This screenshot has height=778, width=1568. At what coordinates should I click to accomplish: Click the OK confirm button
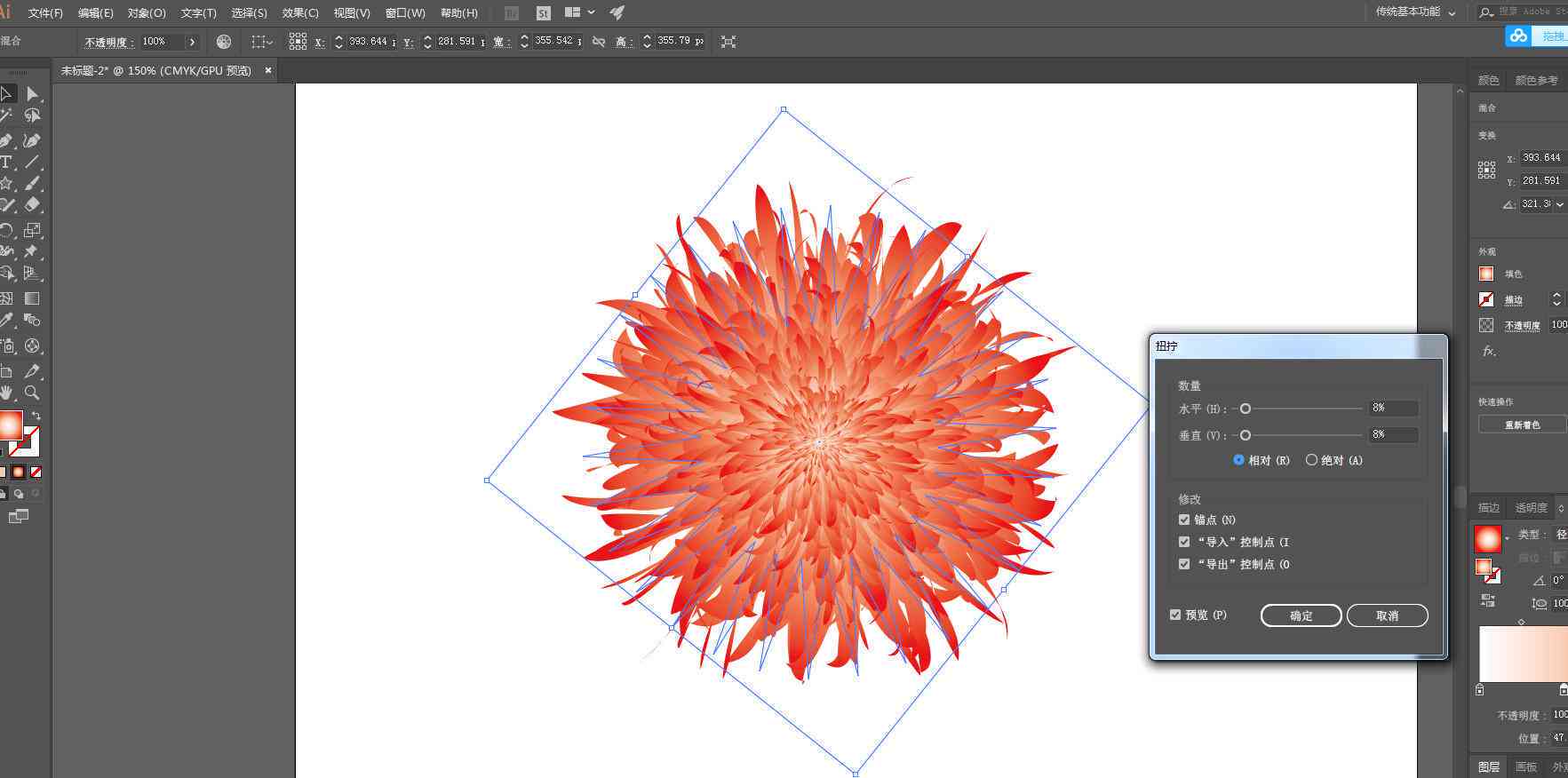point(1301,615)
